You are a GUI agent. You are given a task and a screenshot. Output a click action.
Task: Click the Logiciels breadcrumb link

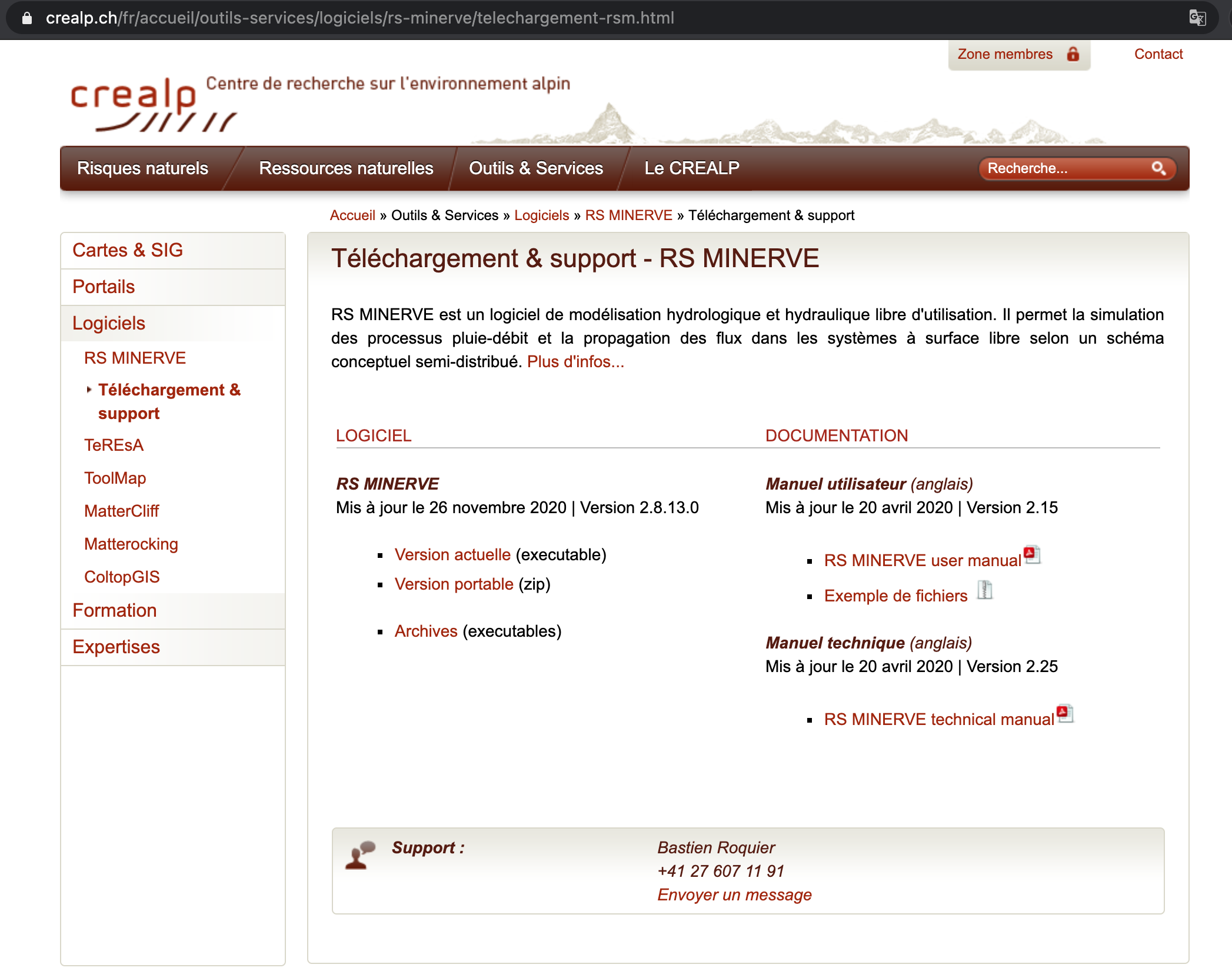coord(542,215)
